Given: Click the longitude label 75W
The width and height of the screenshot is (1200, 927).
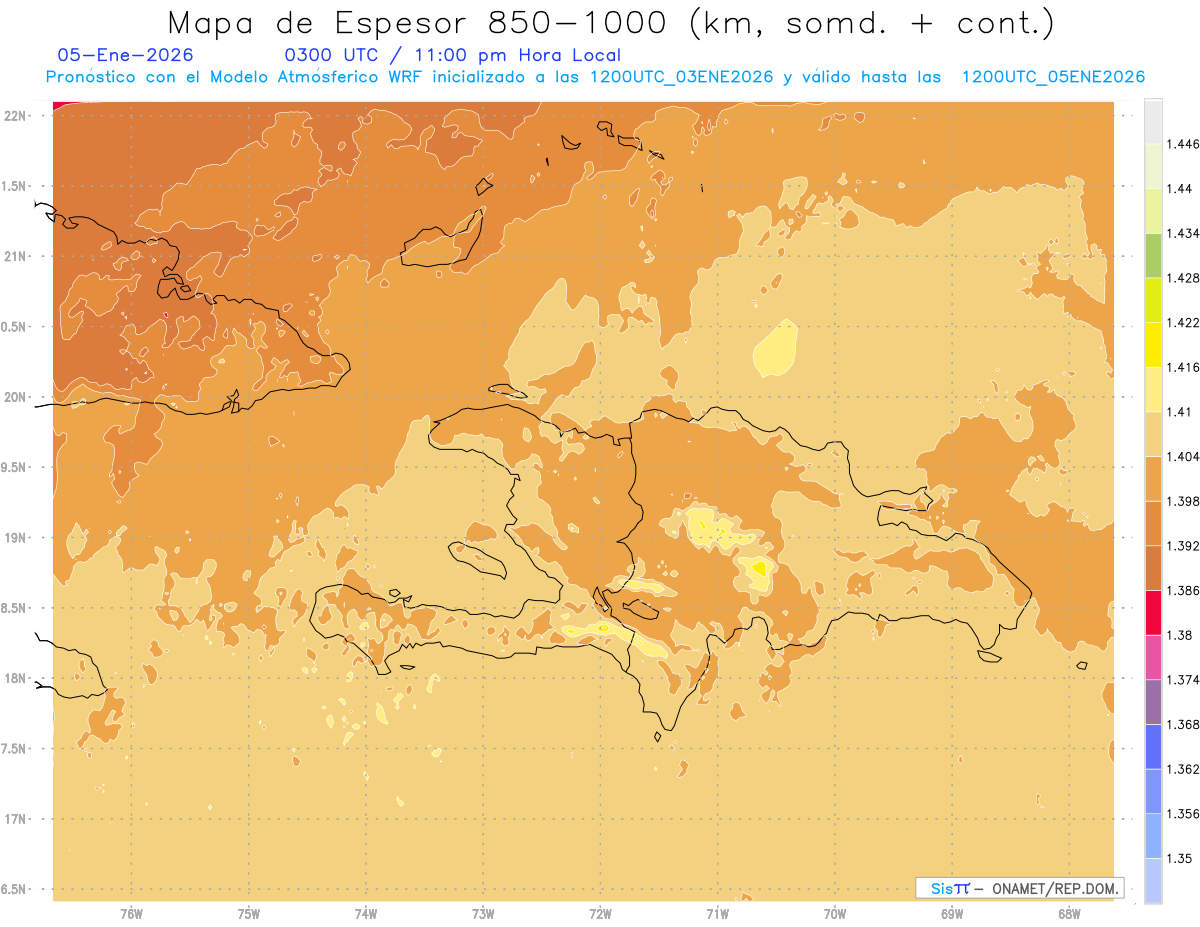Looking at the screenshot, I should (x=249, y=915).
